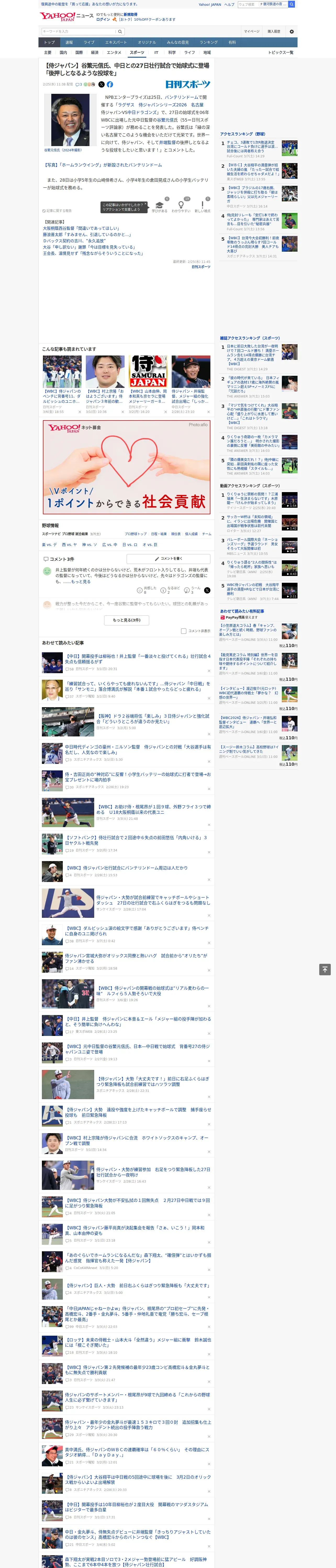Image resolution: width=336 pixels, height=1568 pixels.
Task: Click the keyword search input field
Action: coord(79,32)
